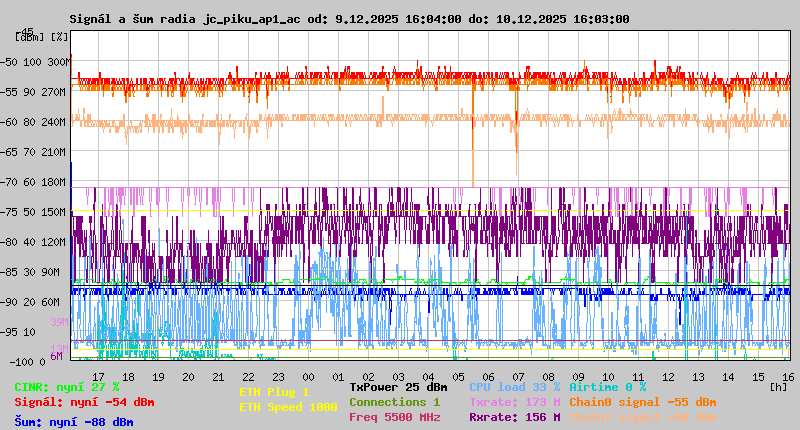Select the red Signál legend label

coord(84,402)
